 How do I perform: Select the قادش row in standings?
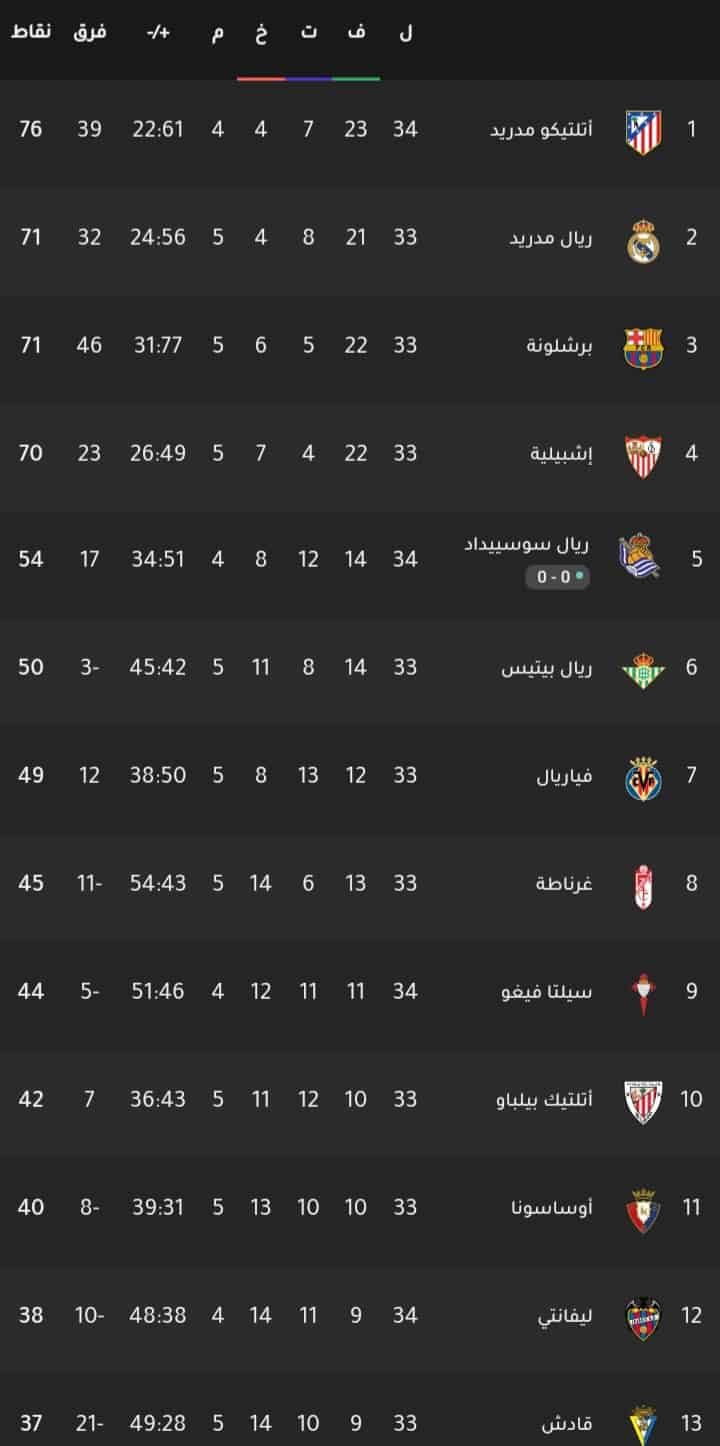tap(360, 1420)
